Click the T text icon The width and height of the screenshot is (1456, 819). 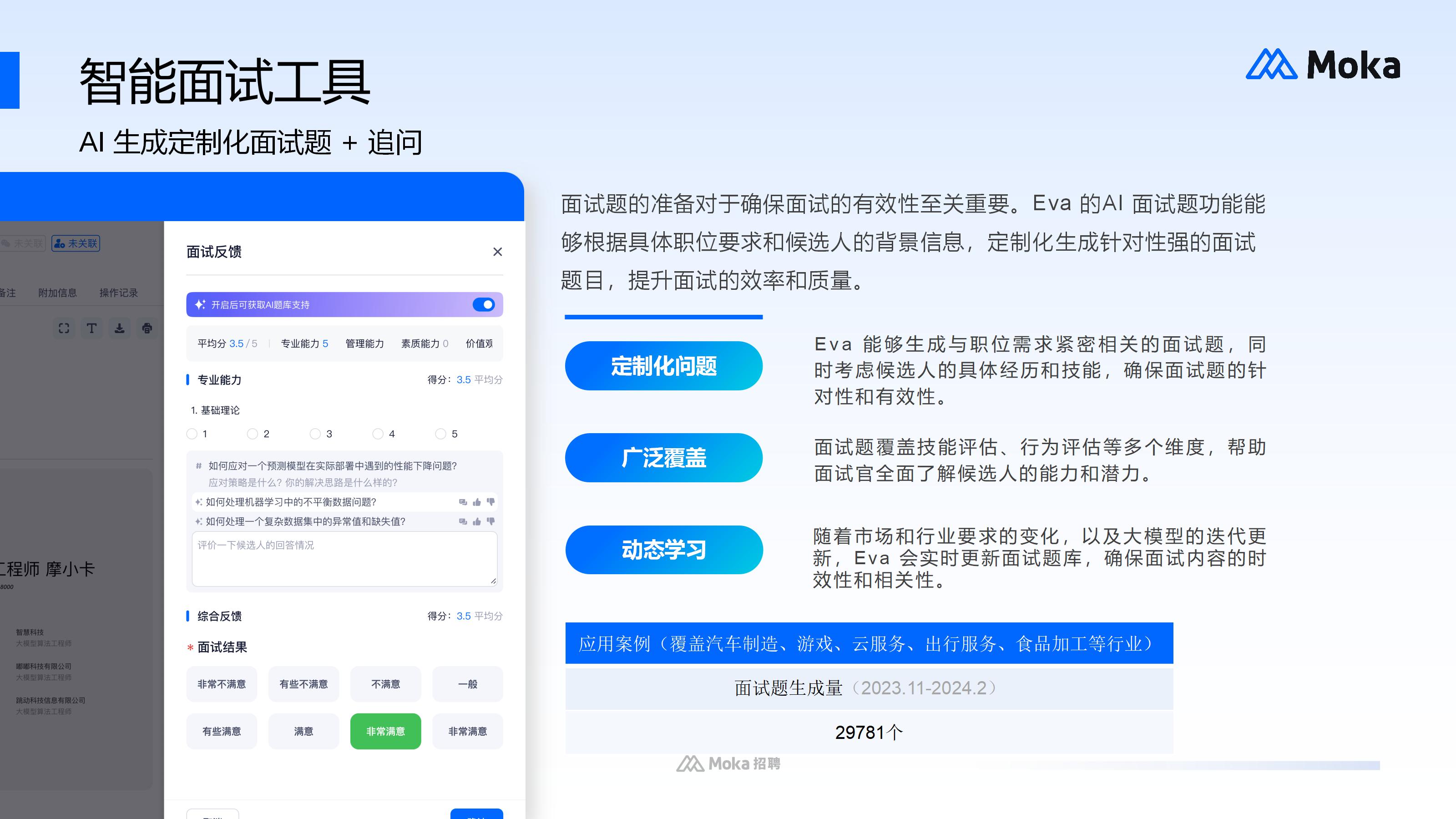click(x=91, y=328)
